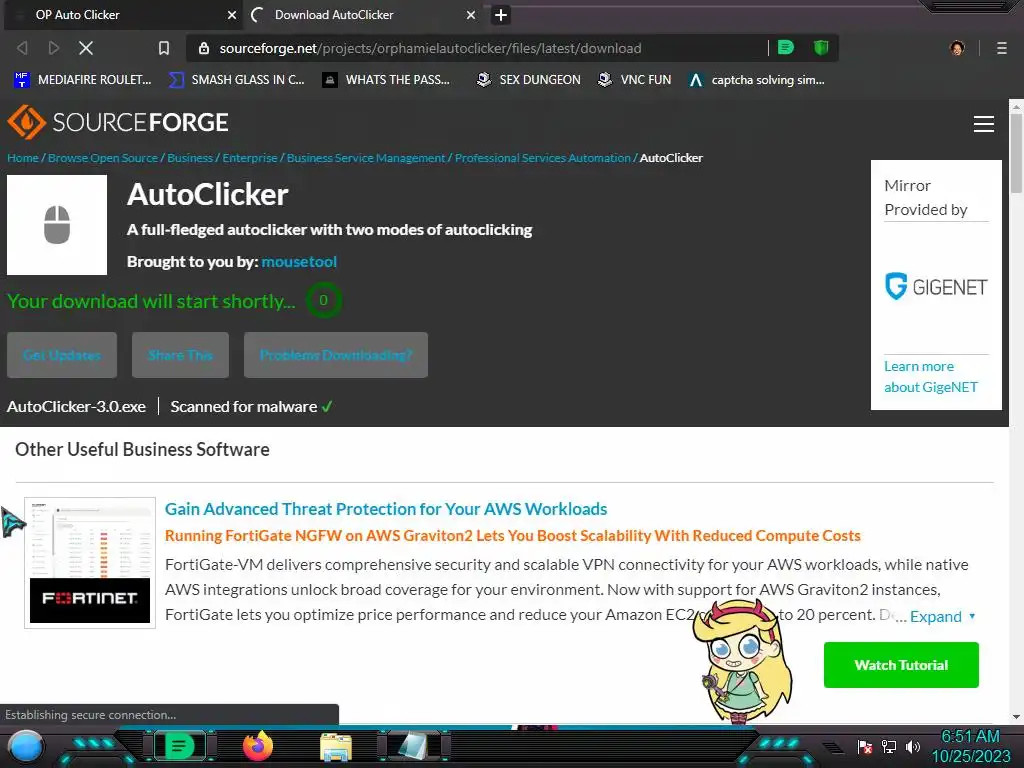The image size is (1024, 768).
Task: Open the taskbar clock and date
Action: point(970,746)
